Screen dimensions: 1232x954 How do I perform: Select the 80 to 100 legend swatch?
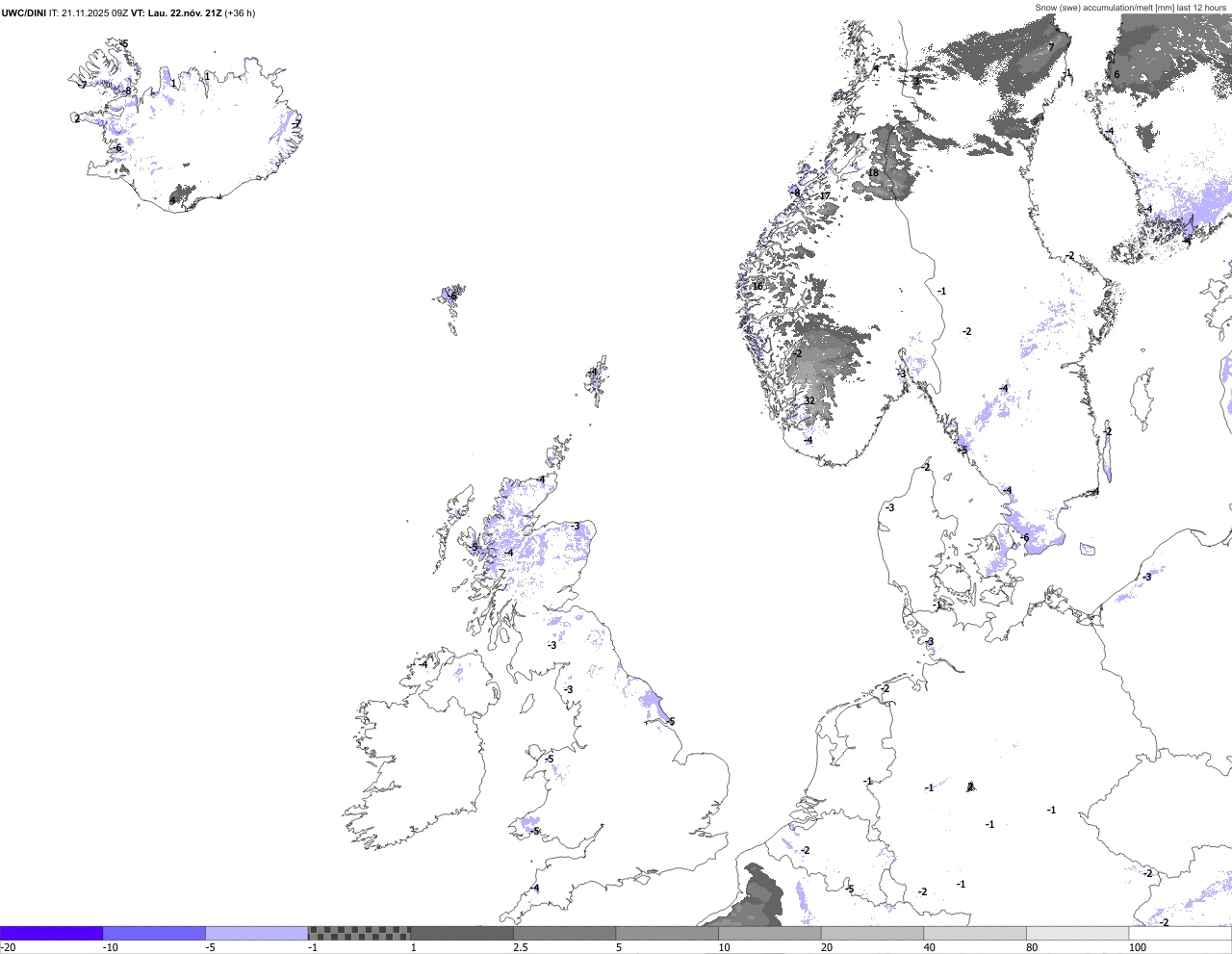(x=1078, y=933)
